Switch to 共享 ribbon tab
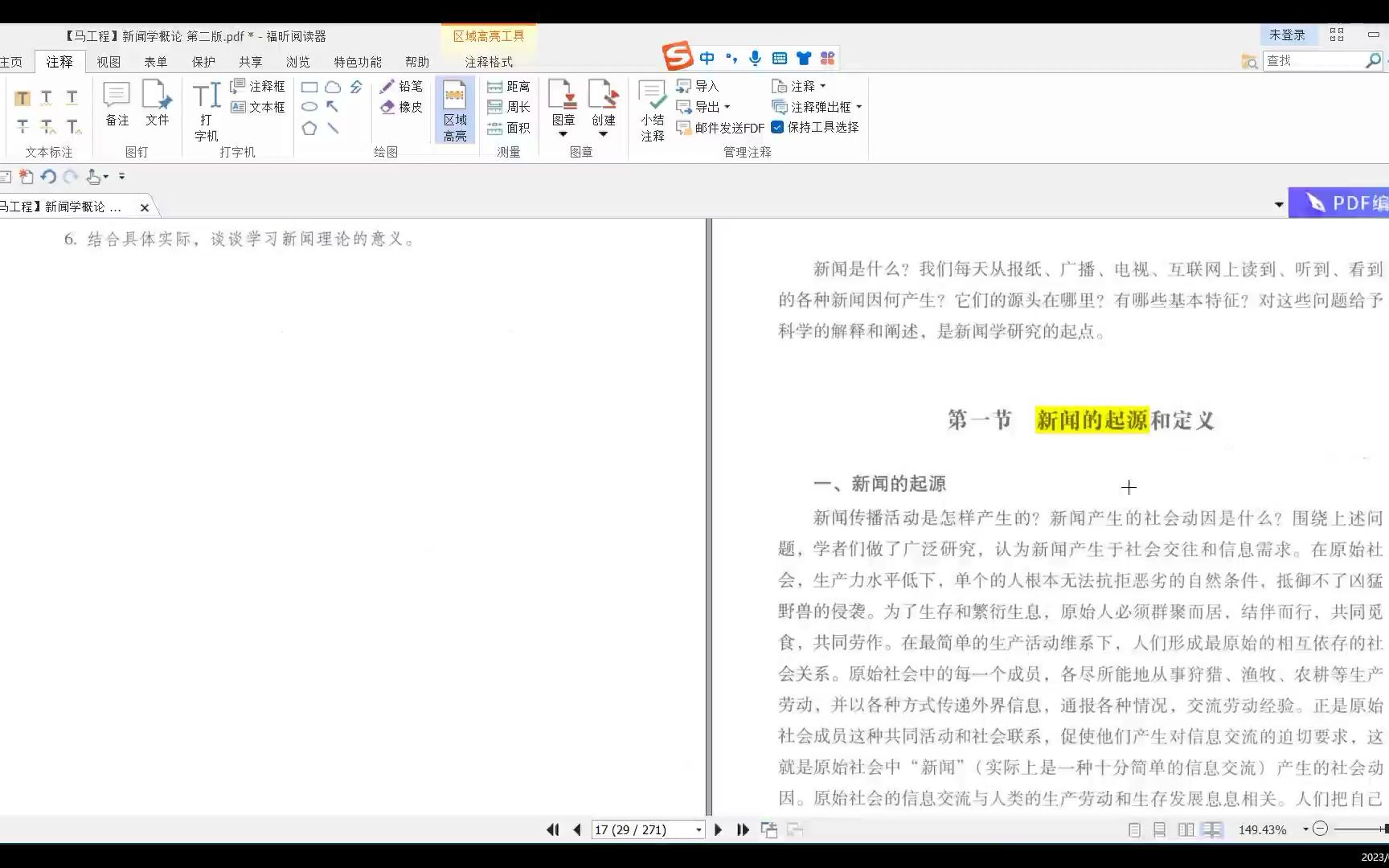This screenshot has width=1389, height=868. coord(251,62)
